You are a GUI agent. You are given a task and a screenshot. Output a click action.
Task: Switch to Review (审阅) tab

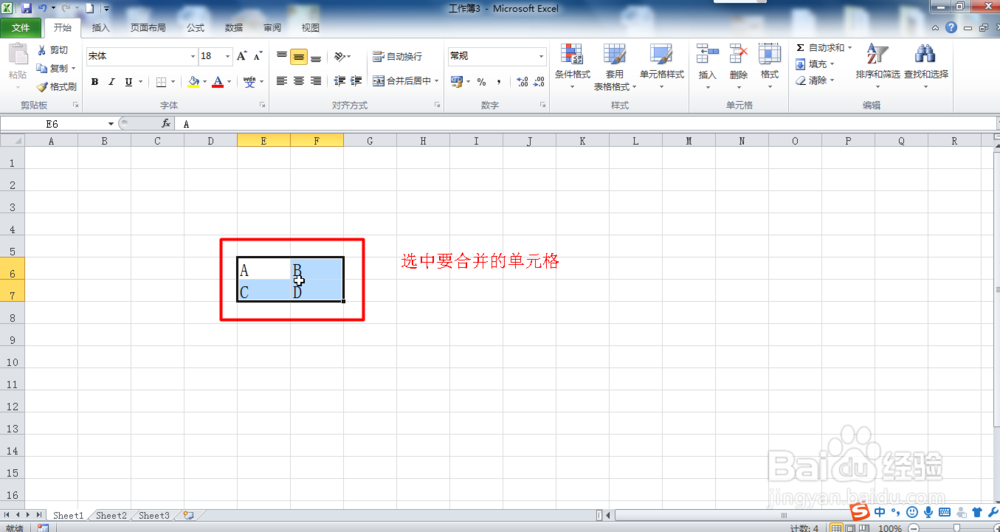tap(272, 28)
